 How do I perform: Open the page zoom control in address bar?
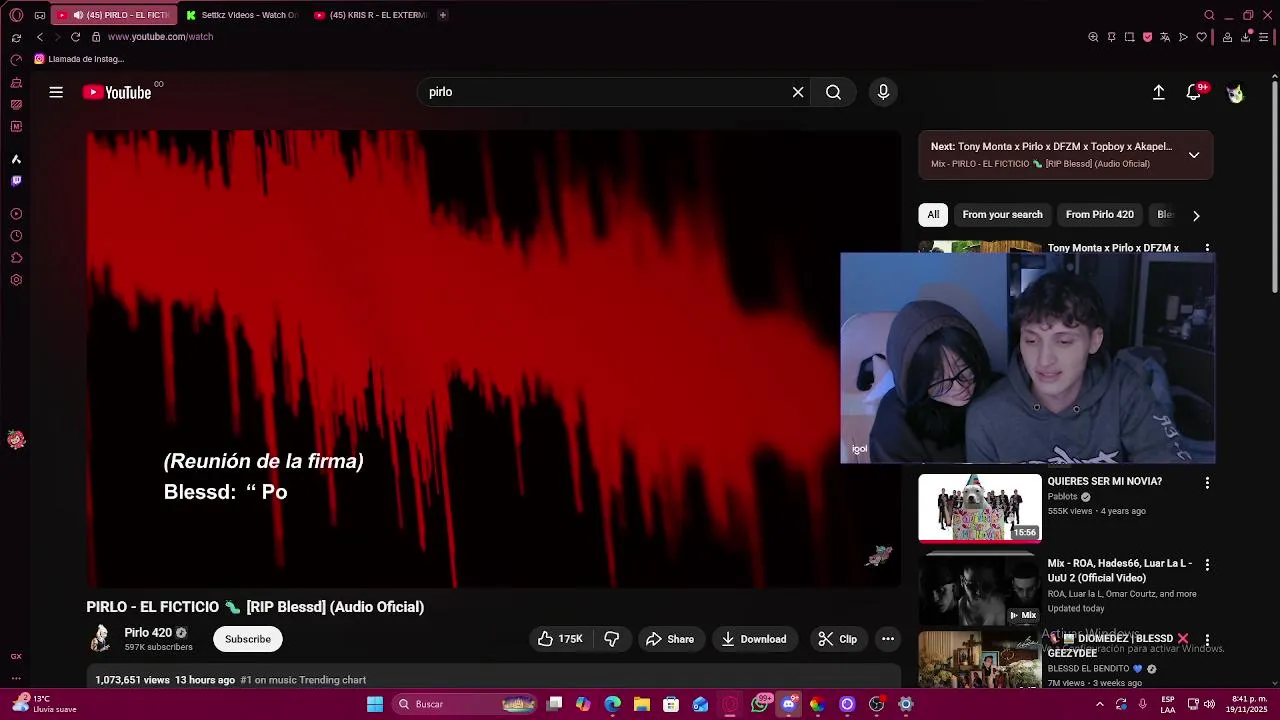pos(1093,37)
